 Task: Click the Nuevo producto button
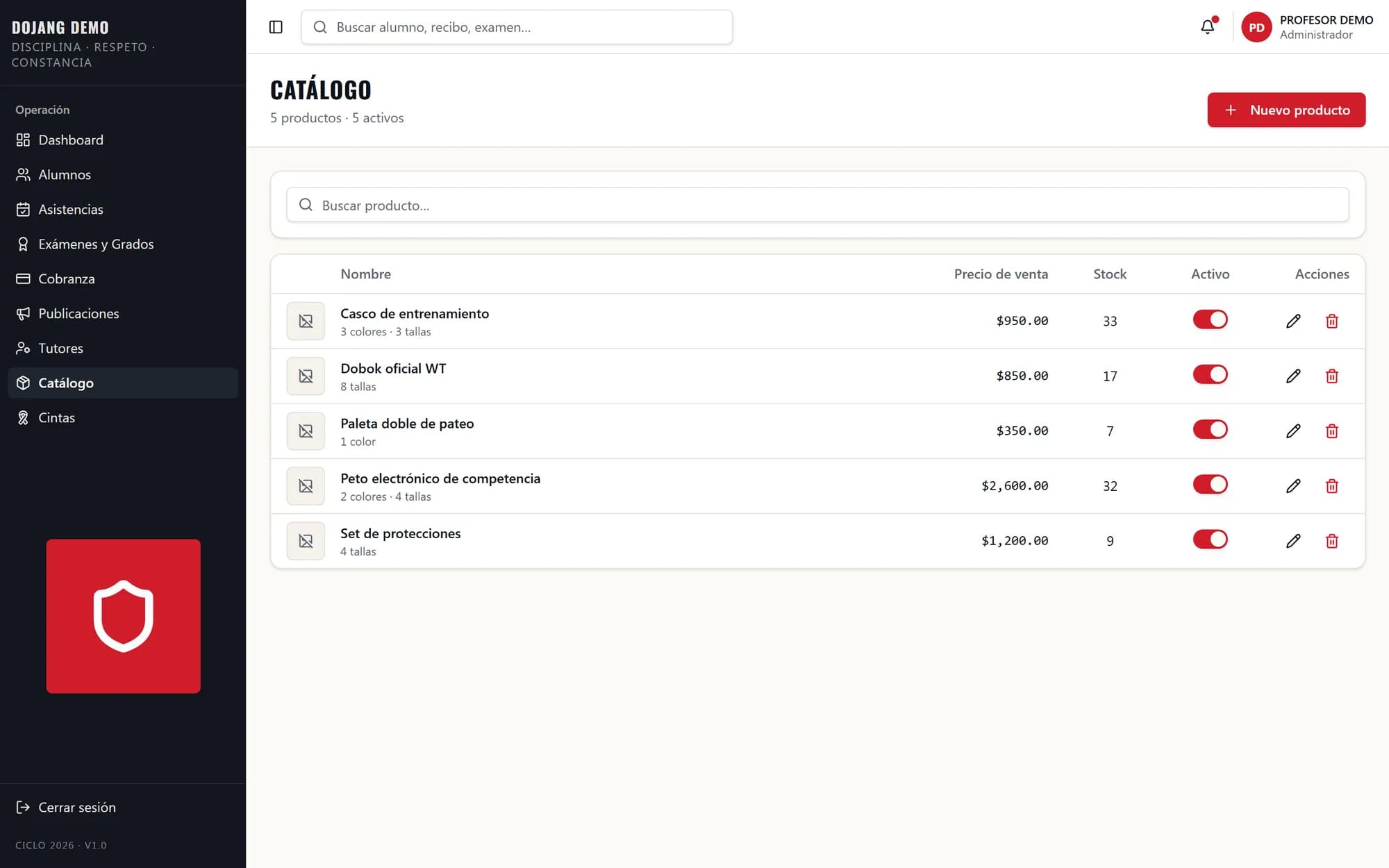click(1286, 110)
